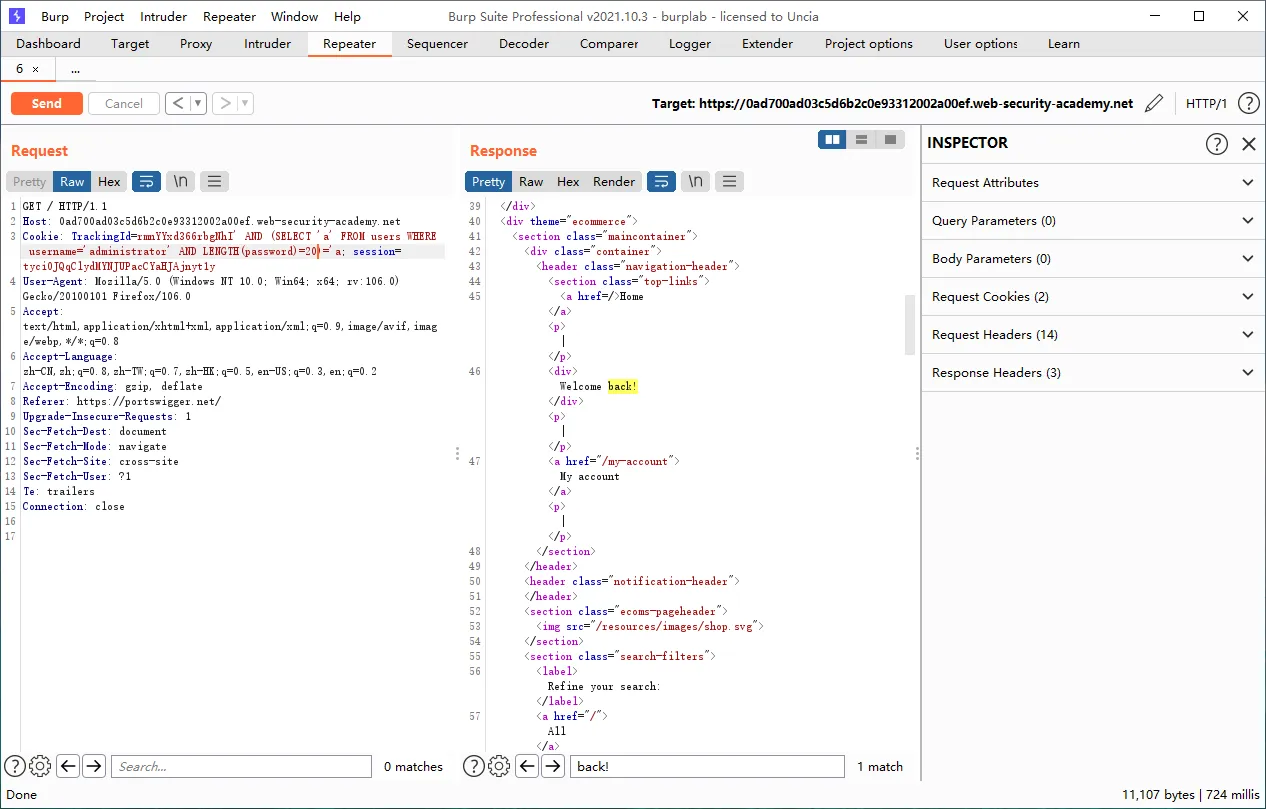Viewport: 1266px width, 809px height.
Task: Open forward history dropdown arrow
Action: point(245,103)
